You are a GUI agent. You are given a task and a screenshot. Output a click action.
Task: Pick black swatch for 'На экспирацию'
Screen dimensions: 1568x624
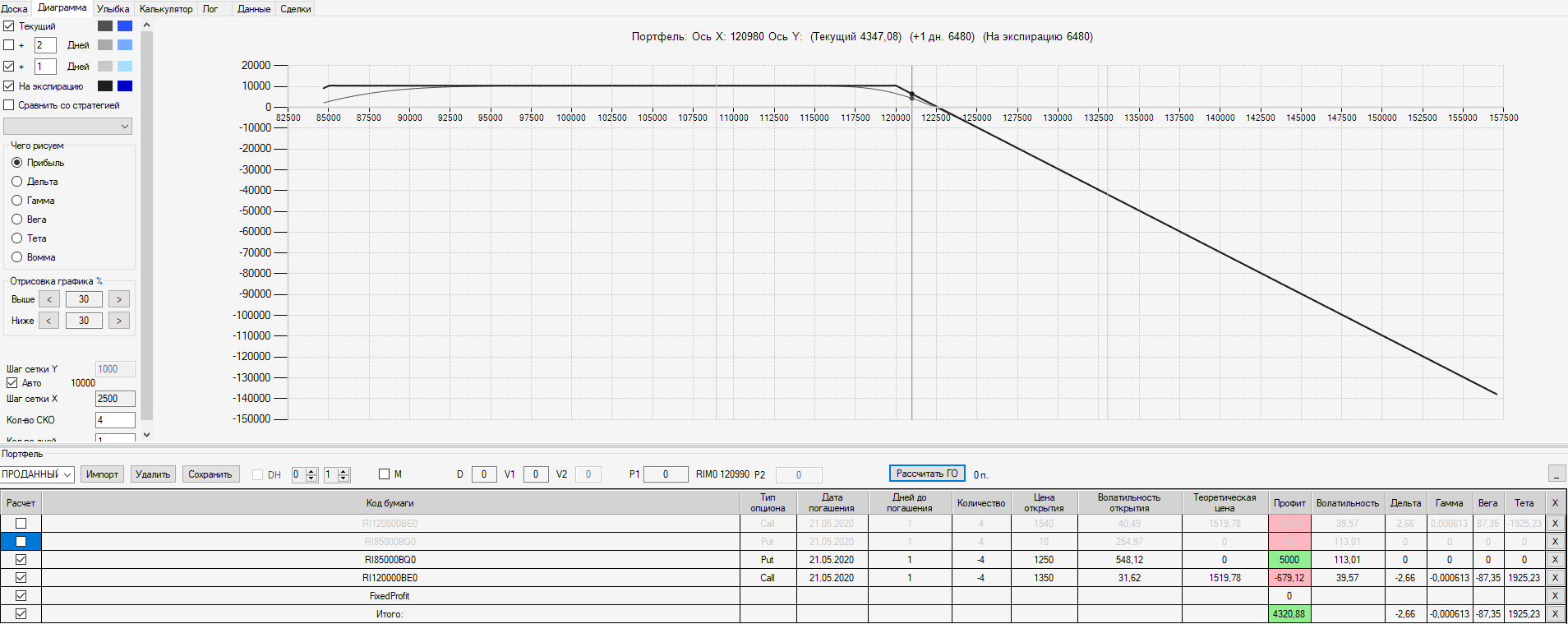click(105, 86)
